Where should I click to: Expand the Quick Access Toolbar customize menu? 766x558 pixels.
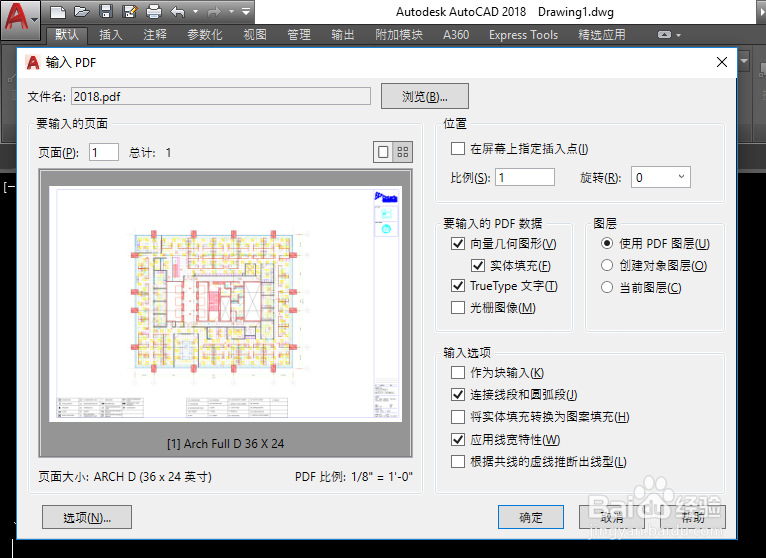(x=246, y=12)
